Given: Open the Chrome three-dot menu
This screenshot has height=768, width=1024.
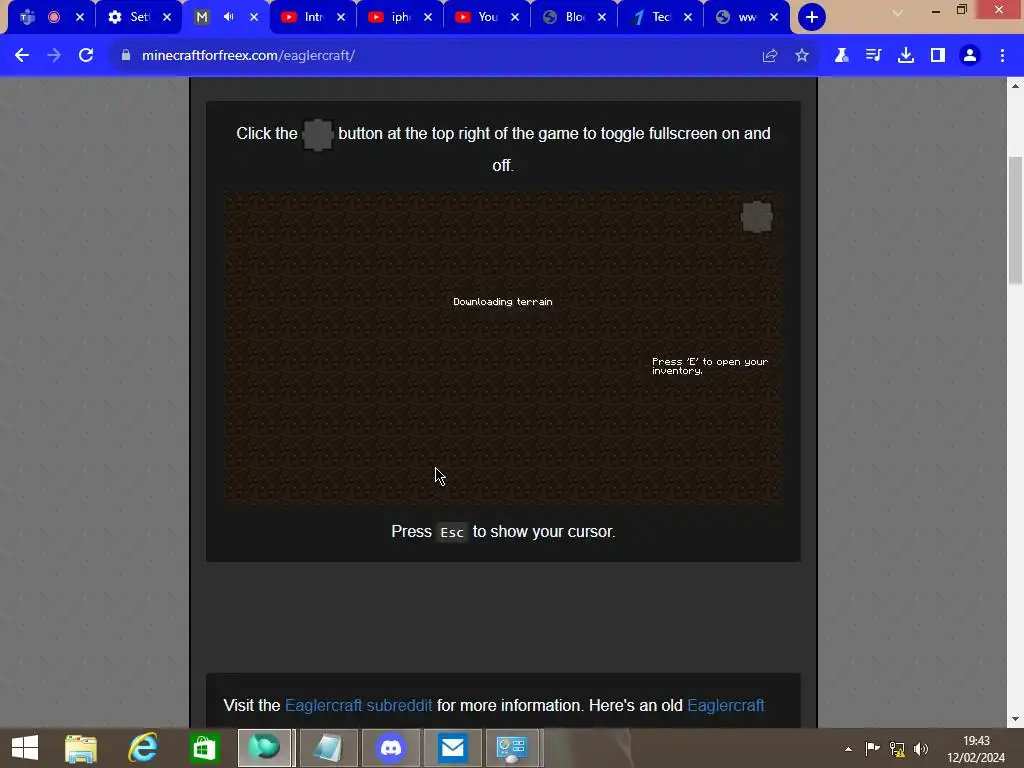Looking at the screenshot, I should [x=1002, y=56].
